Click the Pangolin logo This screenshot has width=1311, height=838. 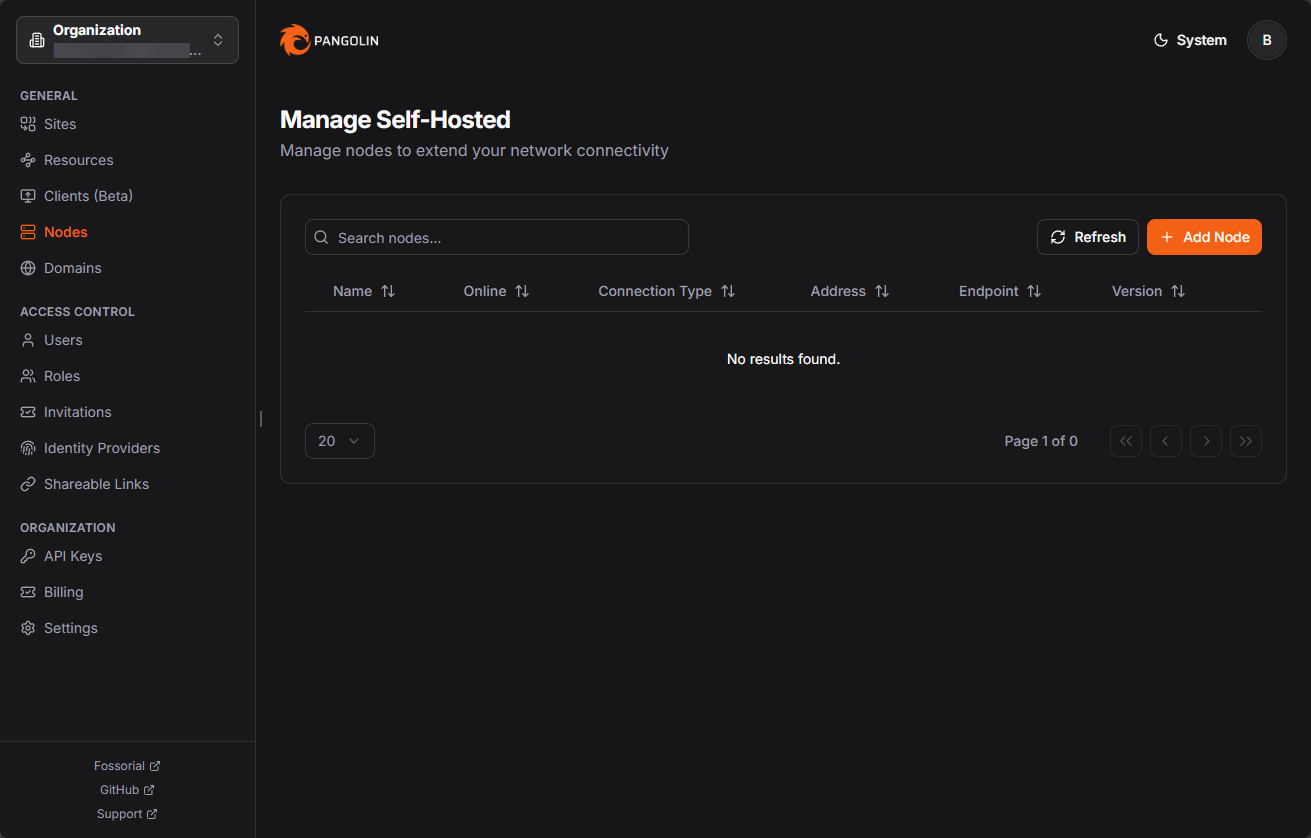[x=329, y=40]
